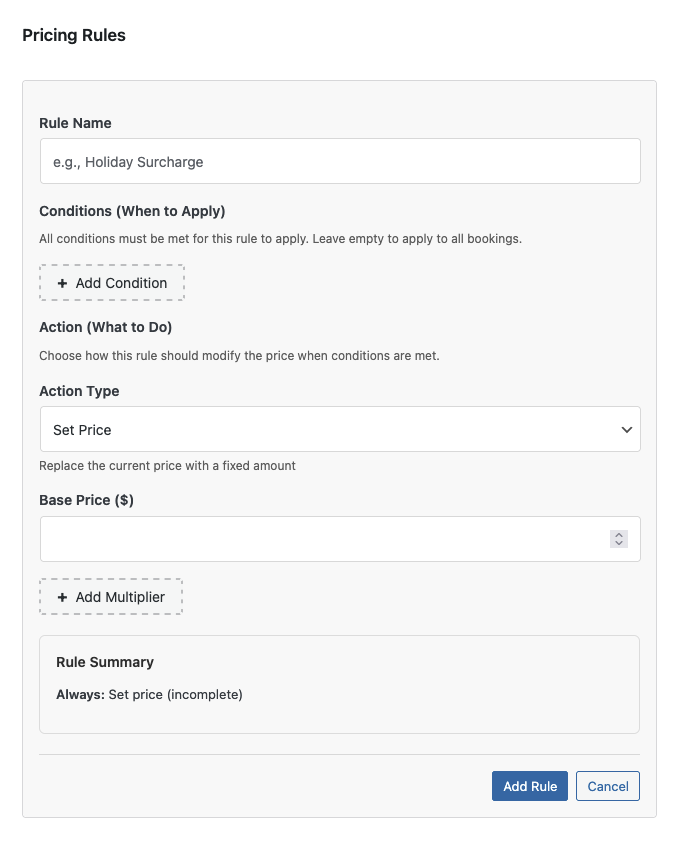Click the Rule Name field label
Image resolution: width=678 pixels, height=846 pixels.
point(75,123)
